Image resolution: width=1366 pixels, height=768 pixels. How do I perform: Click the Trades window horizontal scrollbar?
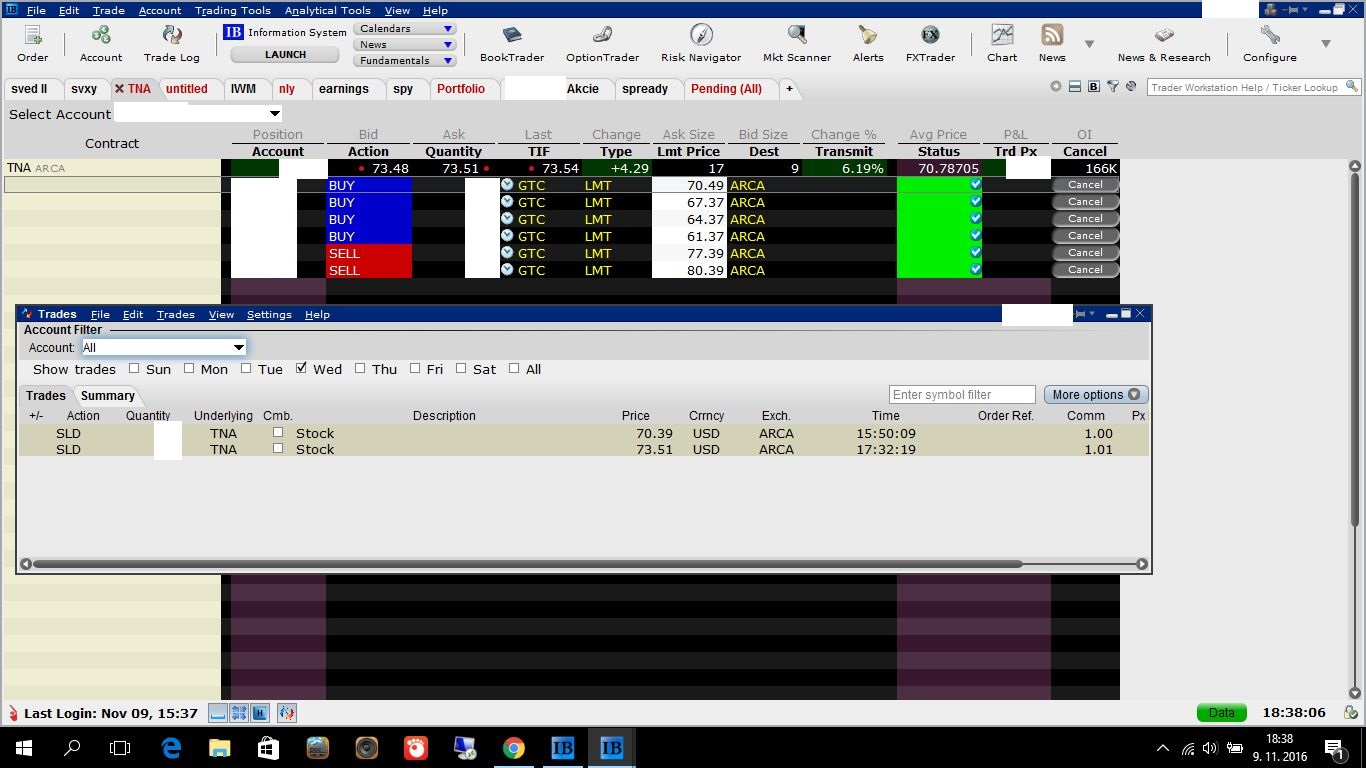tap(527, 564)
